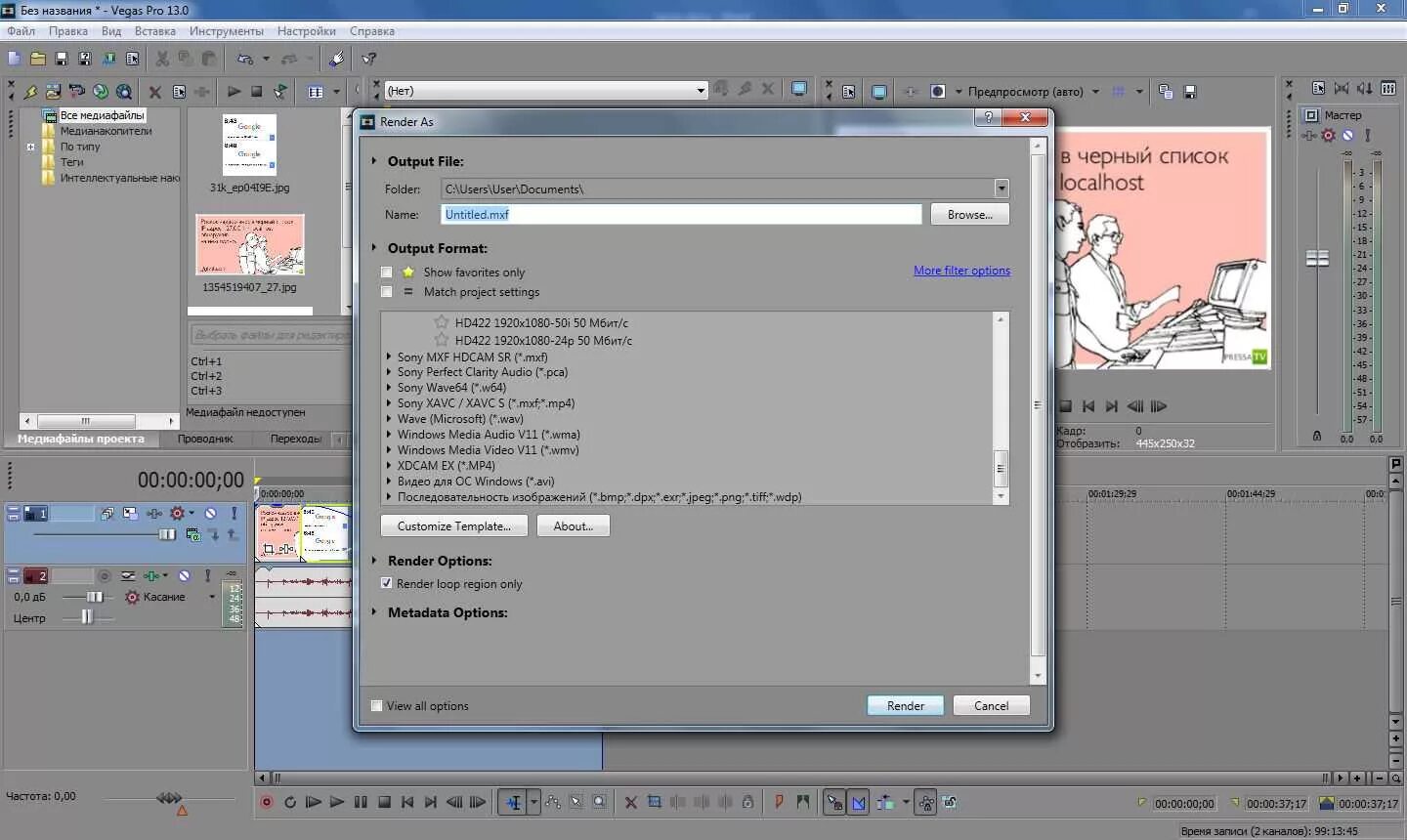Image resolution: width=1407 pixels, height=840 pixels.
Task: Click the Record button on transport bar
Action: [266, 802]
